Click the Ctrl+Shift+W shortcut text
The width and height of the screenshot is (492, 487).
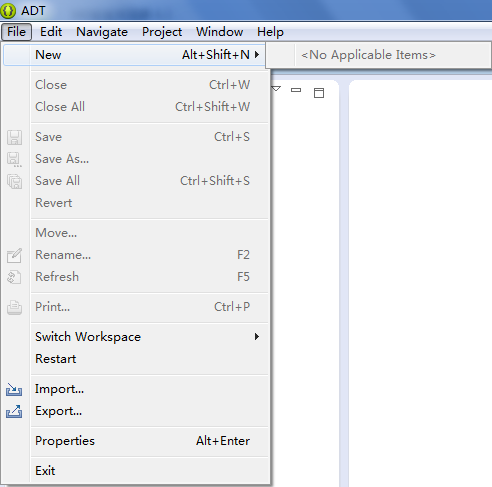(212, 107)
